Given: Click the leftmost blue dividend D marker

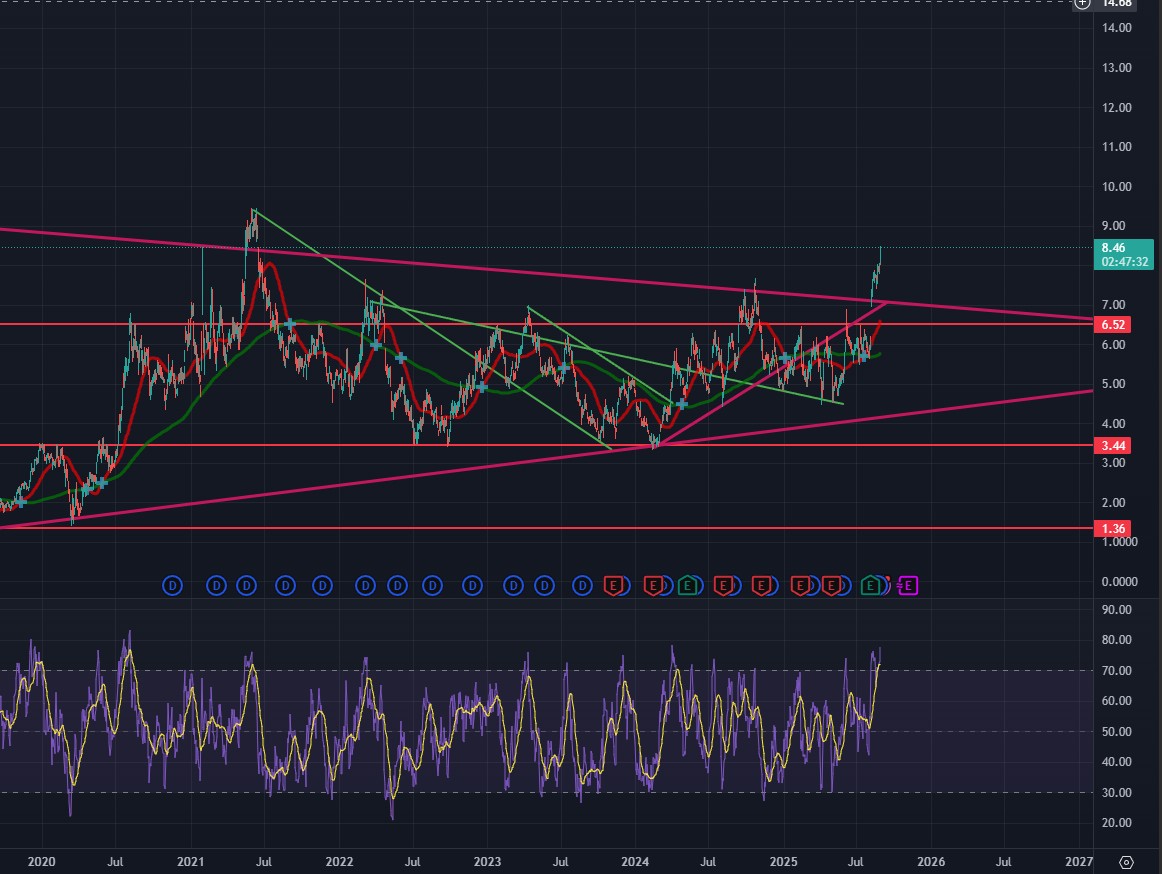Looking at the screenshot, I should coord(172,585).
